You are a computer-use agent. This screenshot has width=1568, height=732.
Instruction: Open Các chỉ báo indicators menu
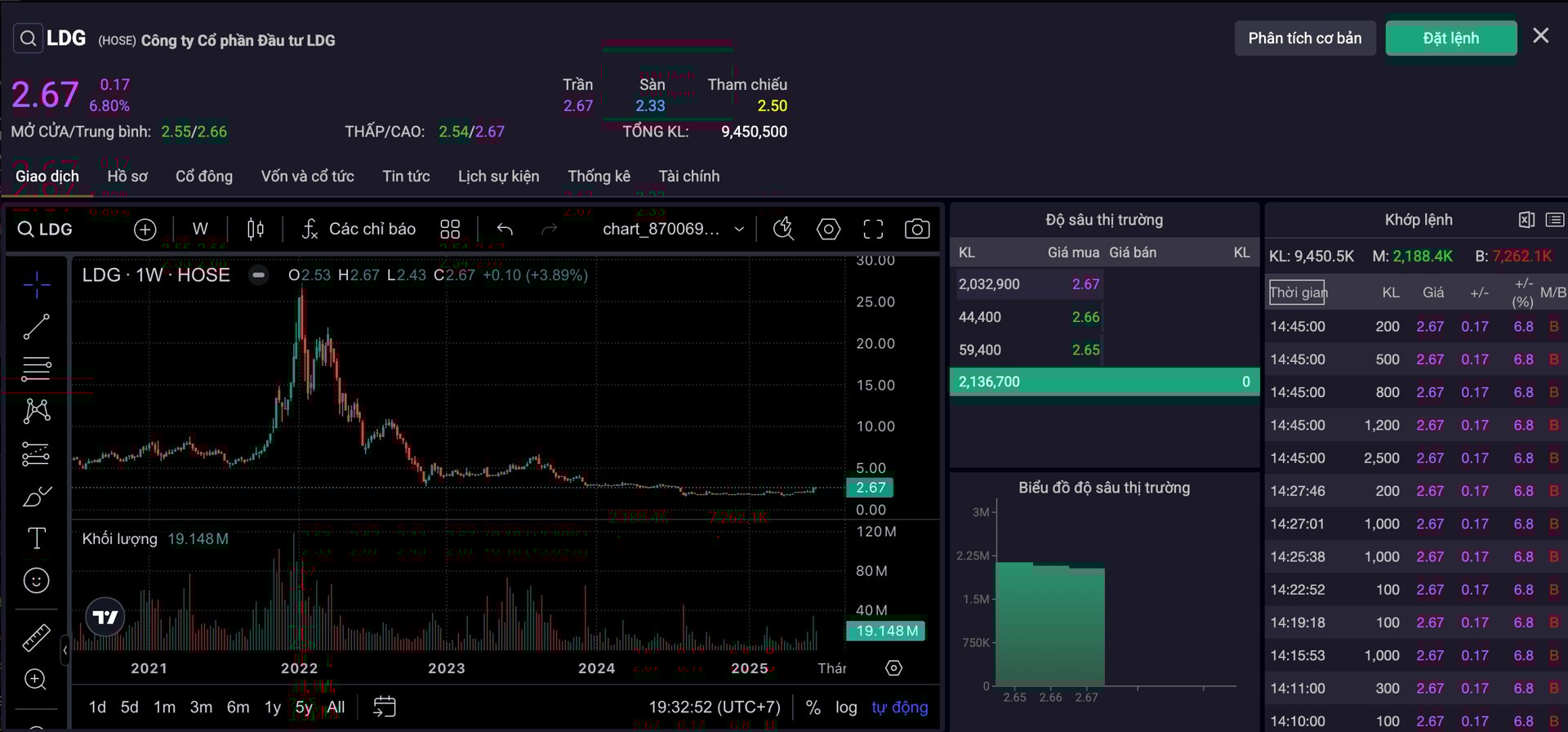click(359, 230)
